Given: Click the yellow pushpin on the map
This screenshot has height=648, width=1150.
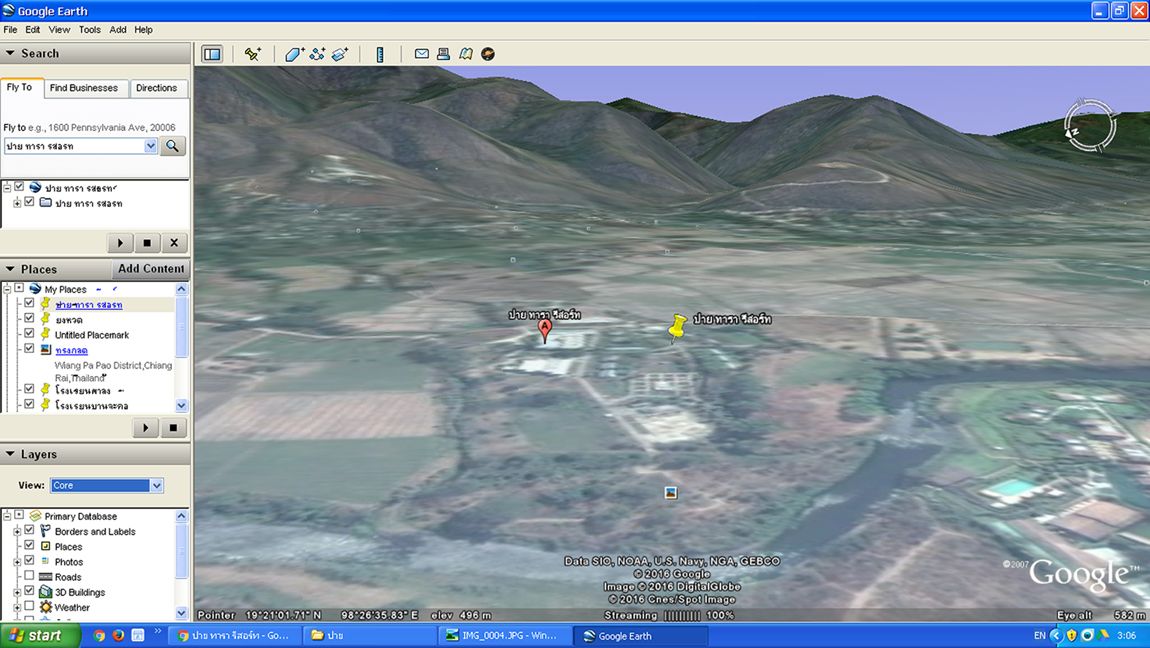Looking at the screenshot, I should click(x=677, y=327).
